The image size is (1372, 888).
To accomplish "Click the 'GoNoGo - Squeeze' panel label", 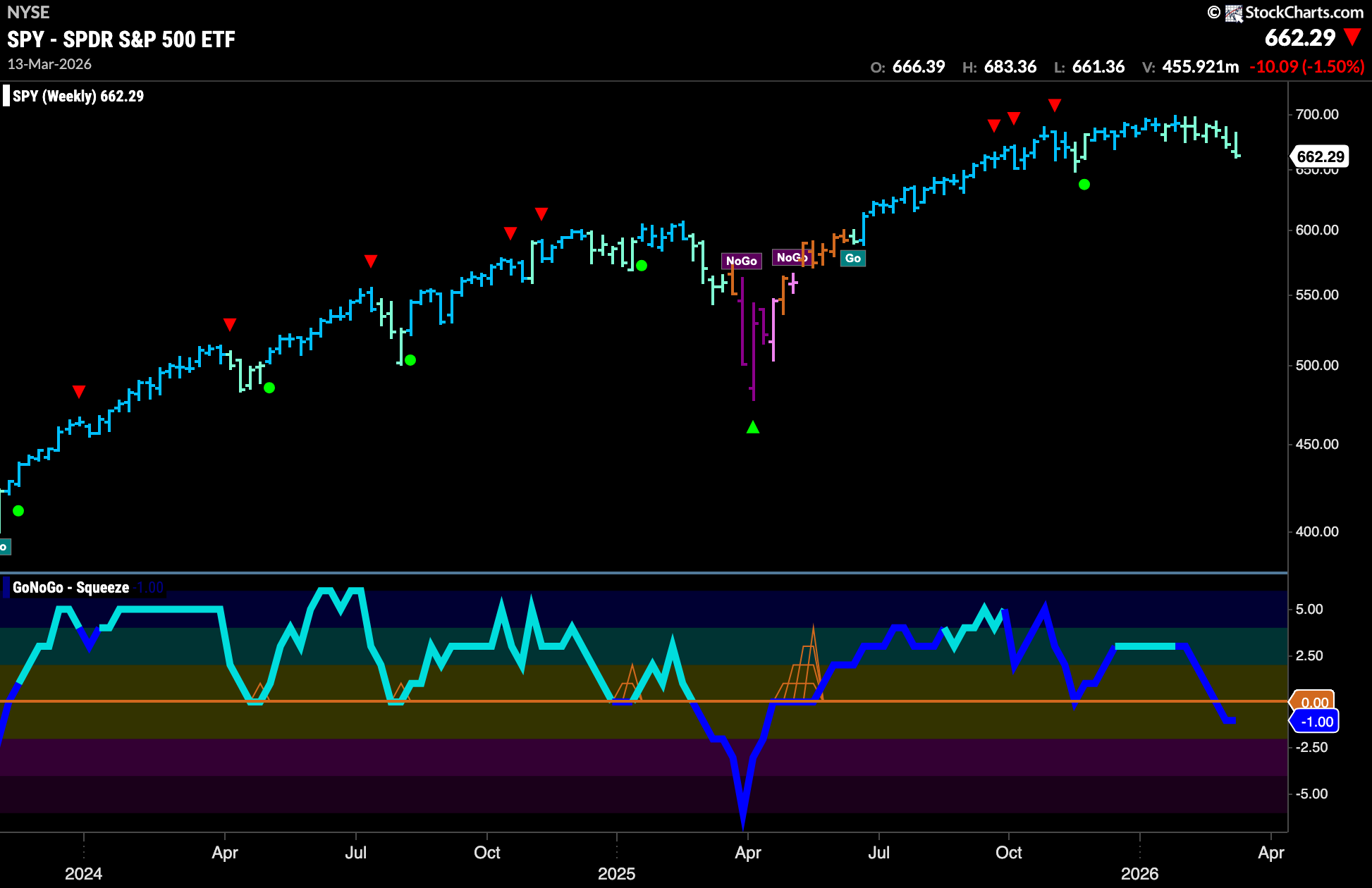I will pyautogui.click(x=71, y=588).
